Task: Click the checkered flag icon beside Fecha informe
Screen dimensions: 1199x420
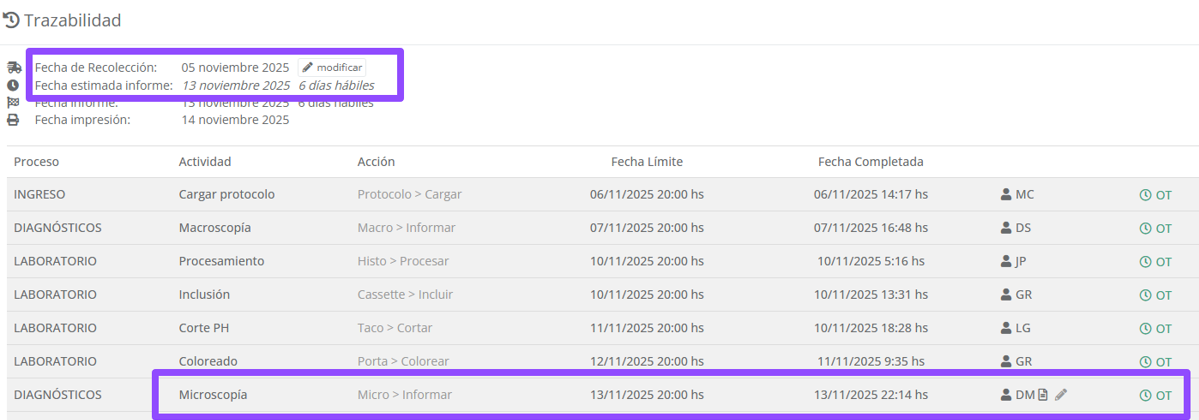Action: pos(13,103)
